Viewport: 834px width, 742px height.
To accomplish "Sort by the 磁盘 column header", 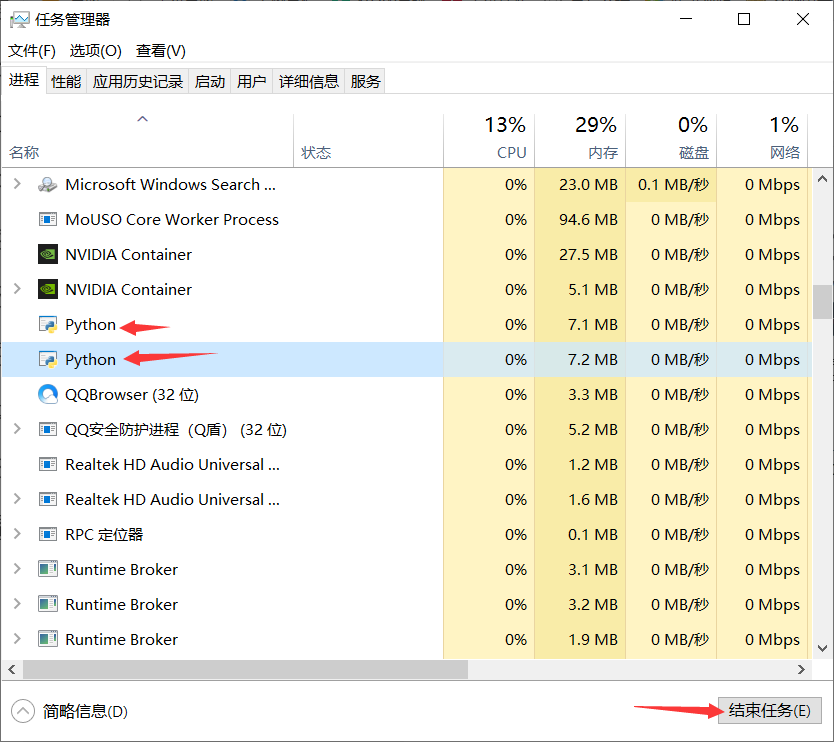I will pos(671,141).
